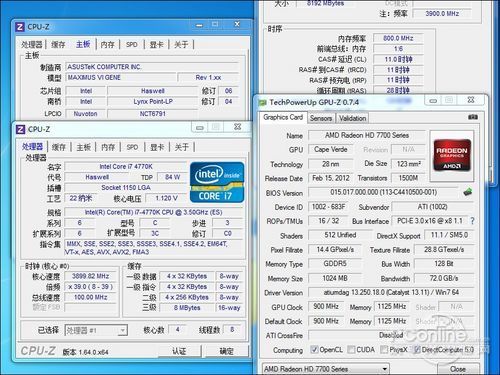Click the MAXIMUS VI GENE model field

point(120,78)
